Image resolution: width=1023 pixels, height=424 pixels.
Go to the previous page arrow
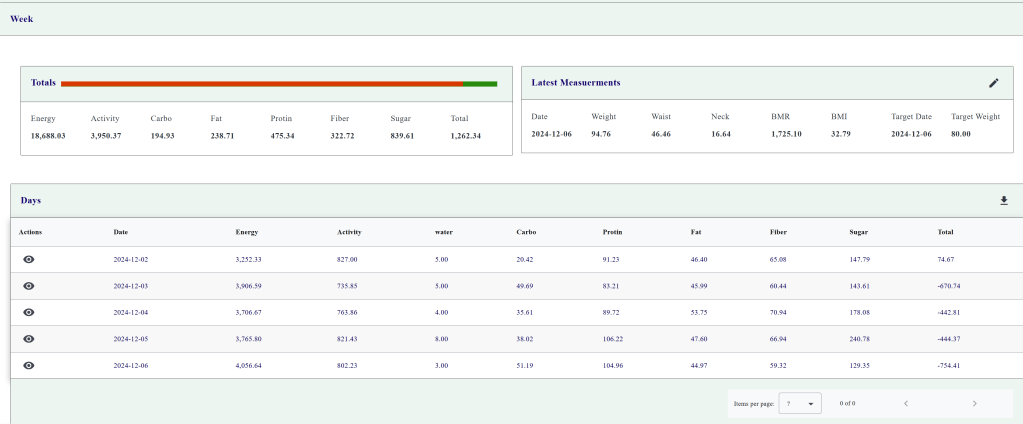tap(905, 403)
